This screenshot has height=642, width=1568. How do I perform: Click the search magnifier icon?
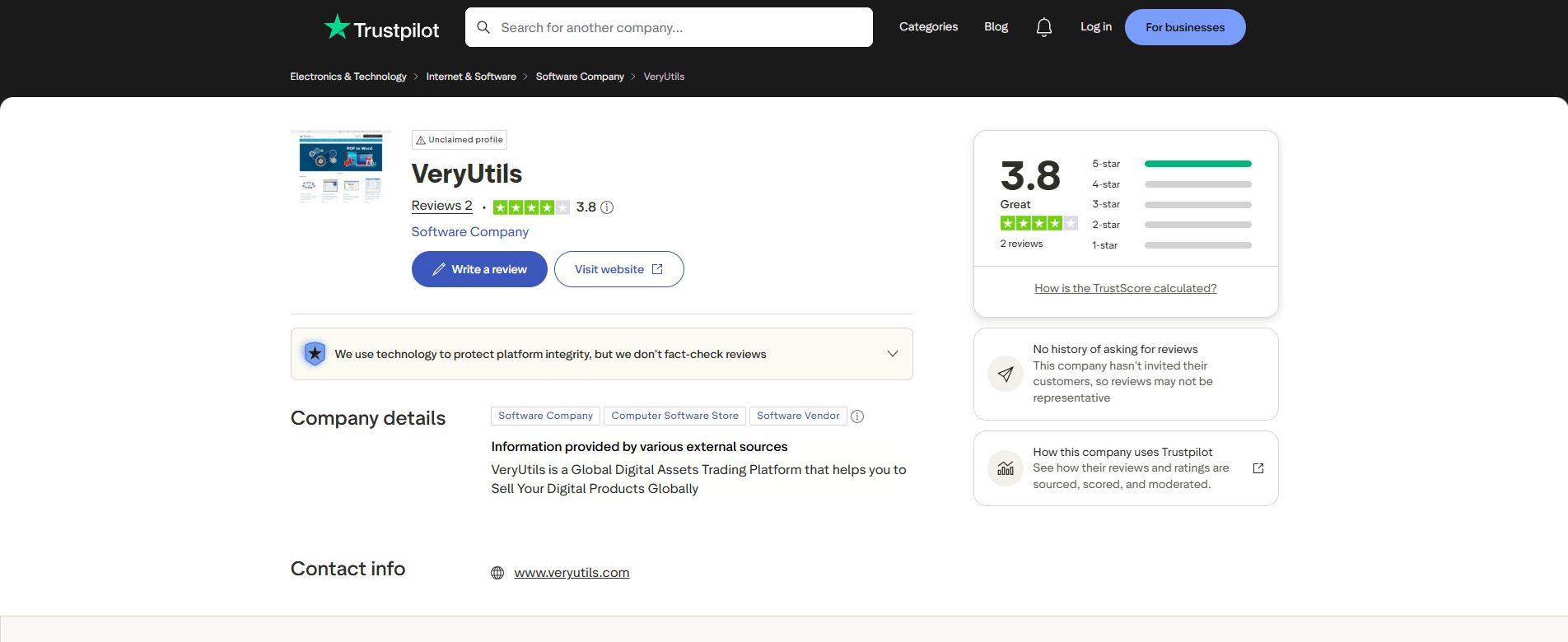(483, 27)
